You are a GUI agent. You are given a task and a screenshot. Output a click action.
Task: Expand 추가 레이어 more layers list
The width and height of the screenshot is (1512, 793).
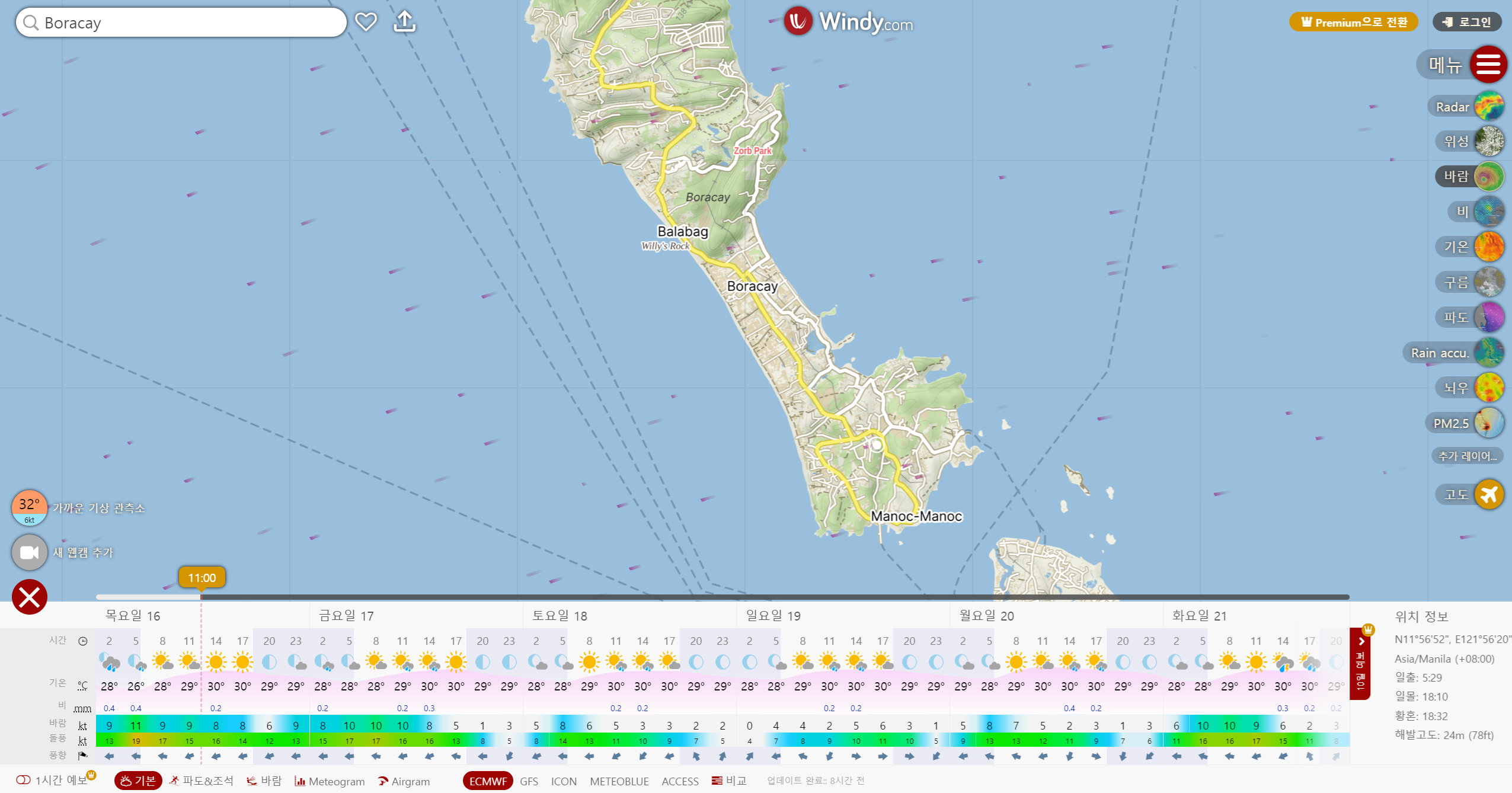[x=1467, y=456]
